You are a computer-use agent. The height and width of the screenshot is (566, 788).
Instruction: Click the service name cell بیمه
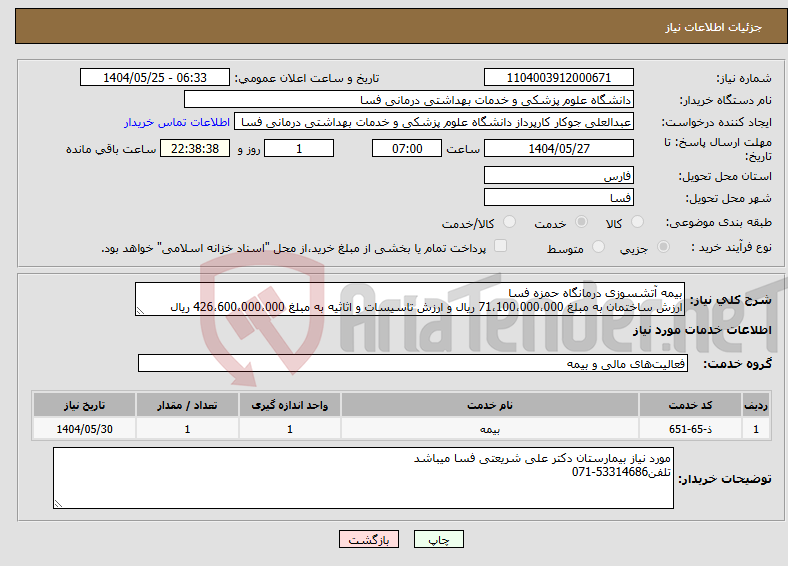point(489,429)
